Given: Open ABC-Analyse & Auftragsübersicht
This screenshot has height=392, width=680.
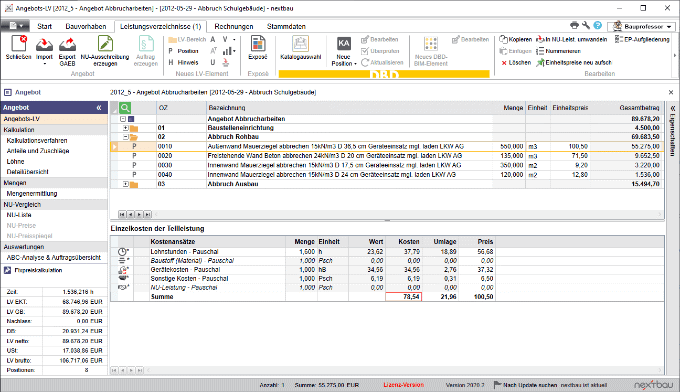Looking at the screenshot, I should (54, 258).
